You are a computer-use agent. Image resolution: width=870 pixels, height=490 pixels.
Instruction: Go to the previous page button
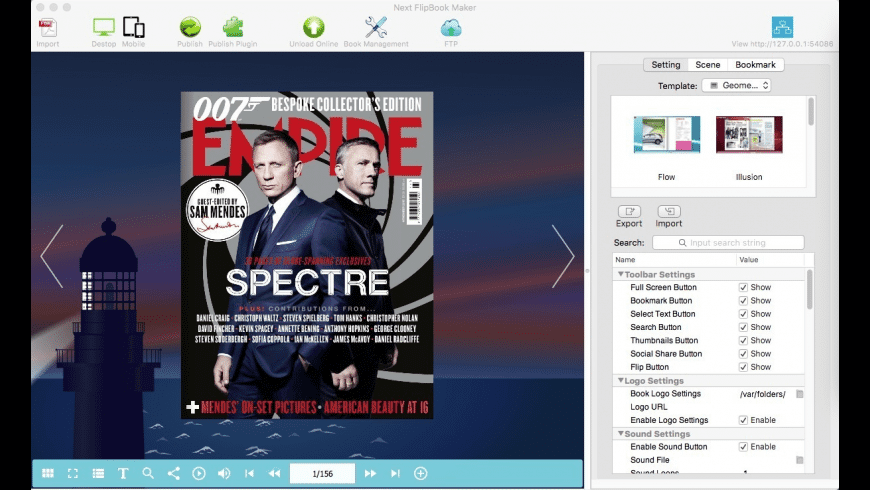click(274, 473)
